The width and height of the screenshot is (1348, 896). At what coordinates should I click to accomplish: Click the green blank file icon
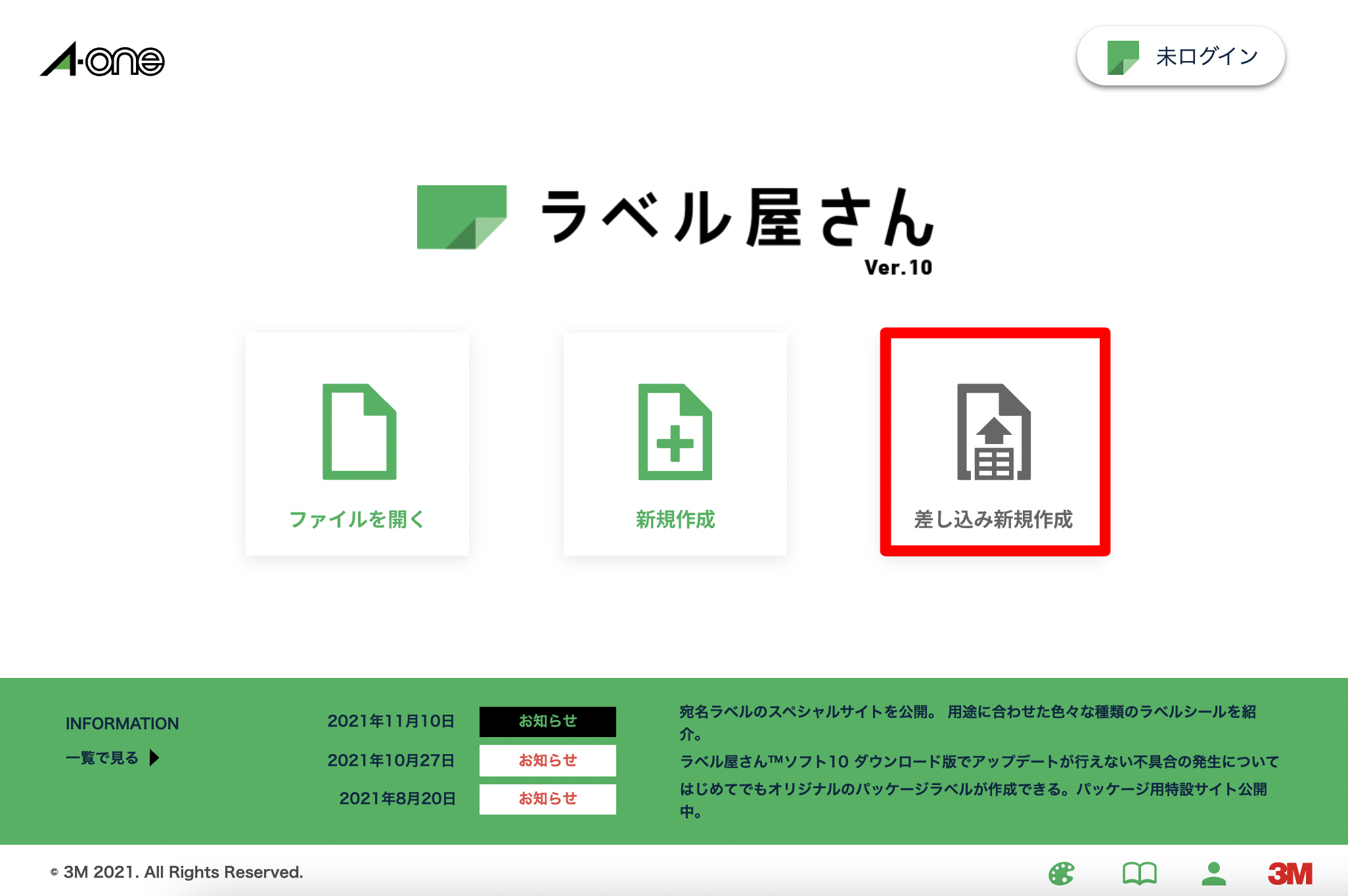pos(359,432)
